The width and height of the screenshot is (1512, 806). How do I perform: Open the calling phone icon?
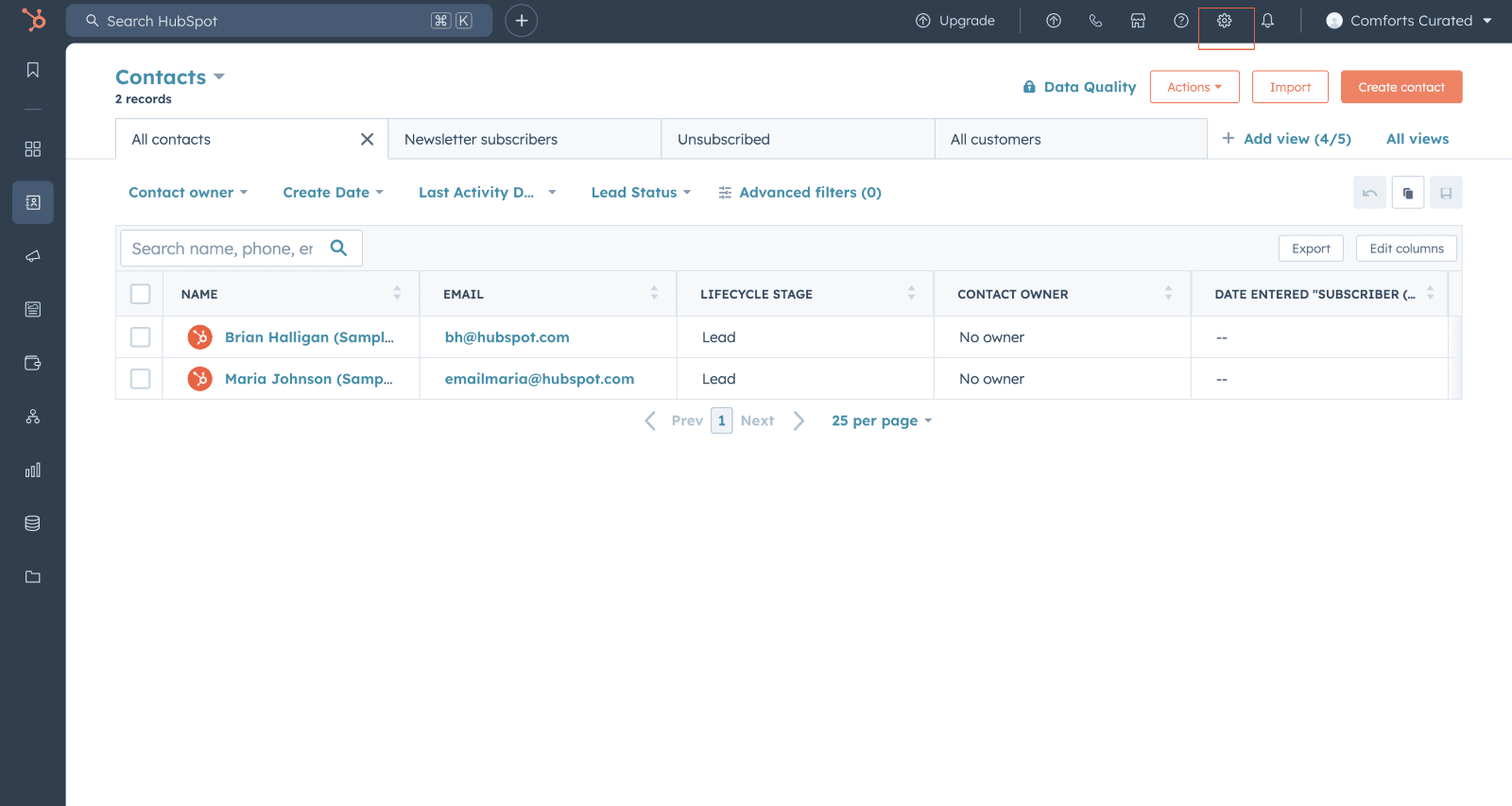[1096, 21]
